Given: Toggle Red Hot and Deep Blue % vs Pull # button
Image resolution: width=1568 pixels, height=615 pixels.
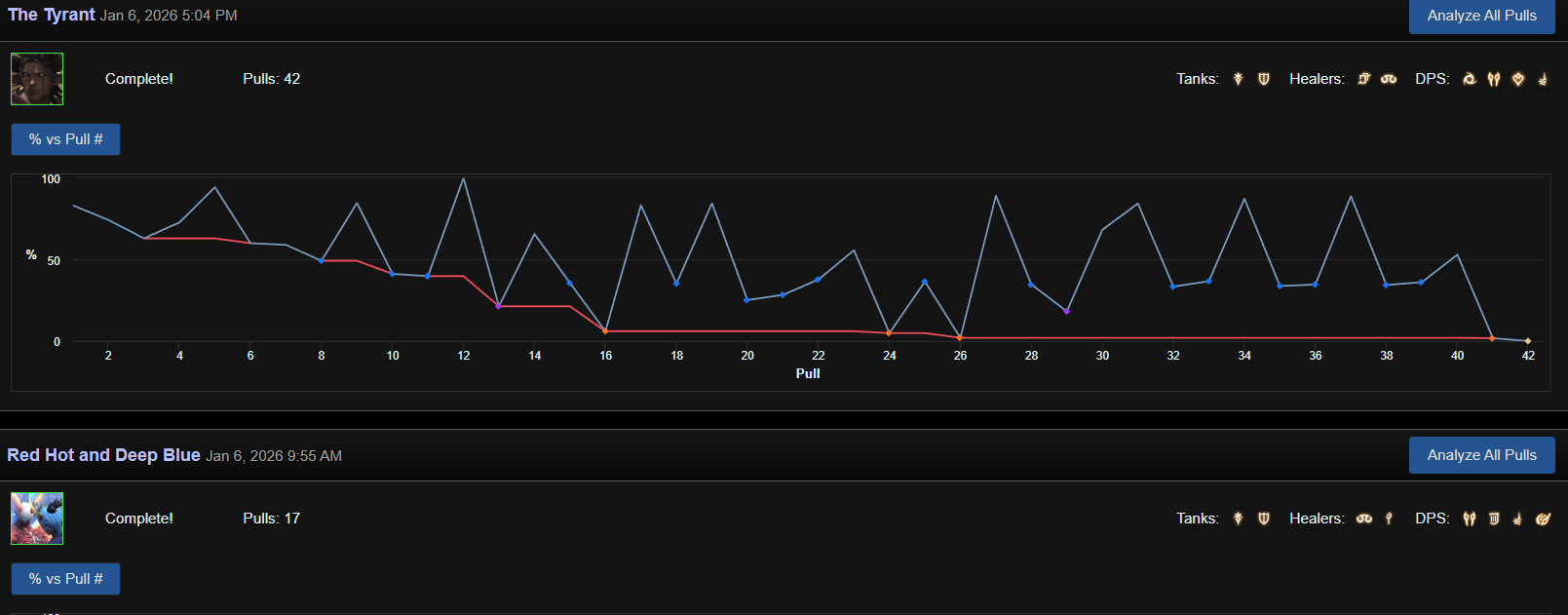Looking at the screenshot, I should pos(65,579).
